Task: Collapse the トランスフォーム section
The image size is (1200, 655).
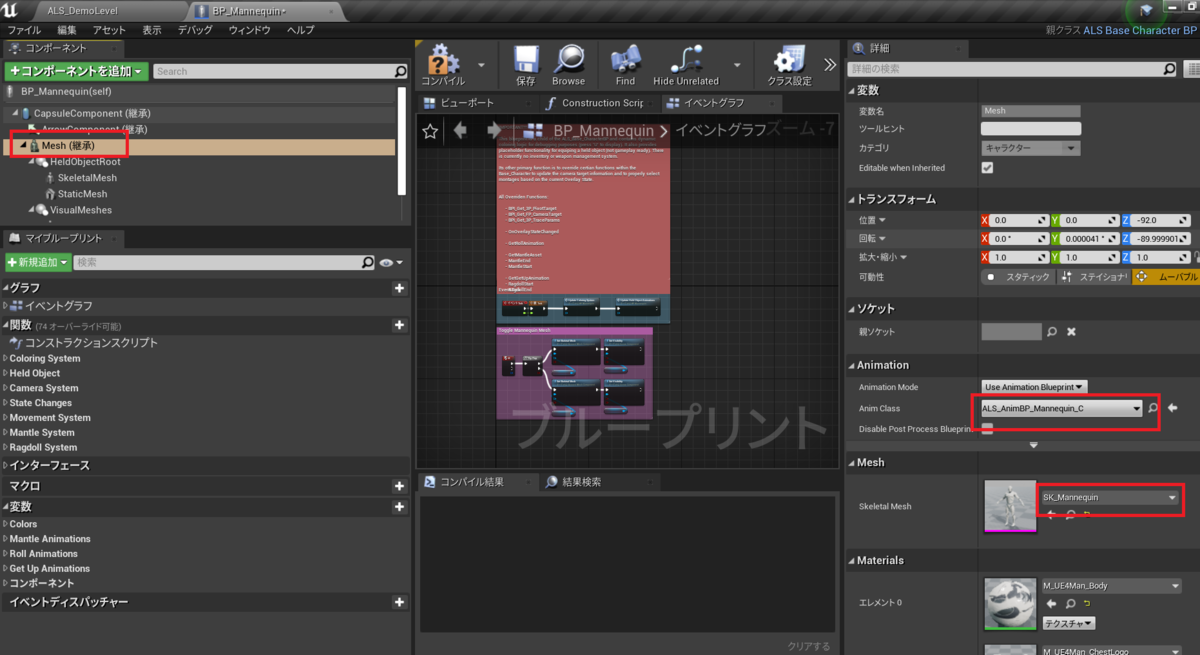Action: coord(853,199)
